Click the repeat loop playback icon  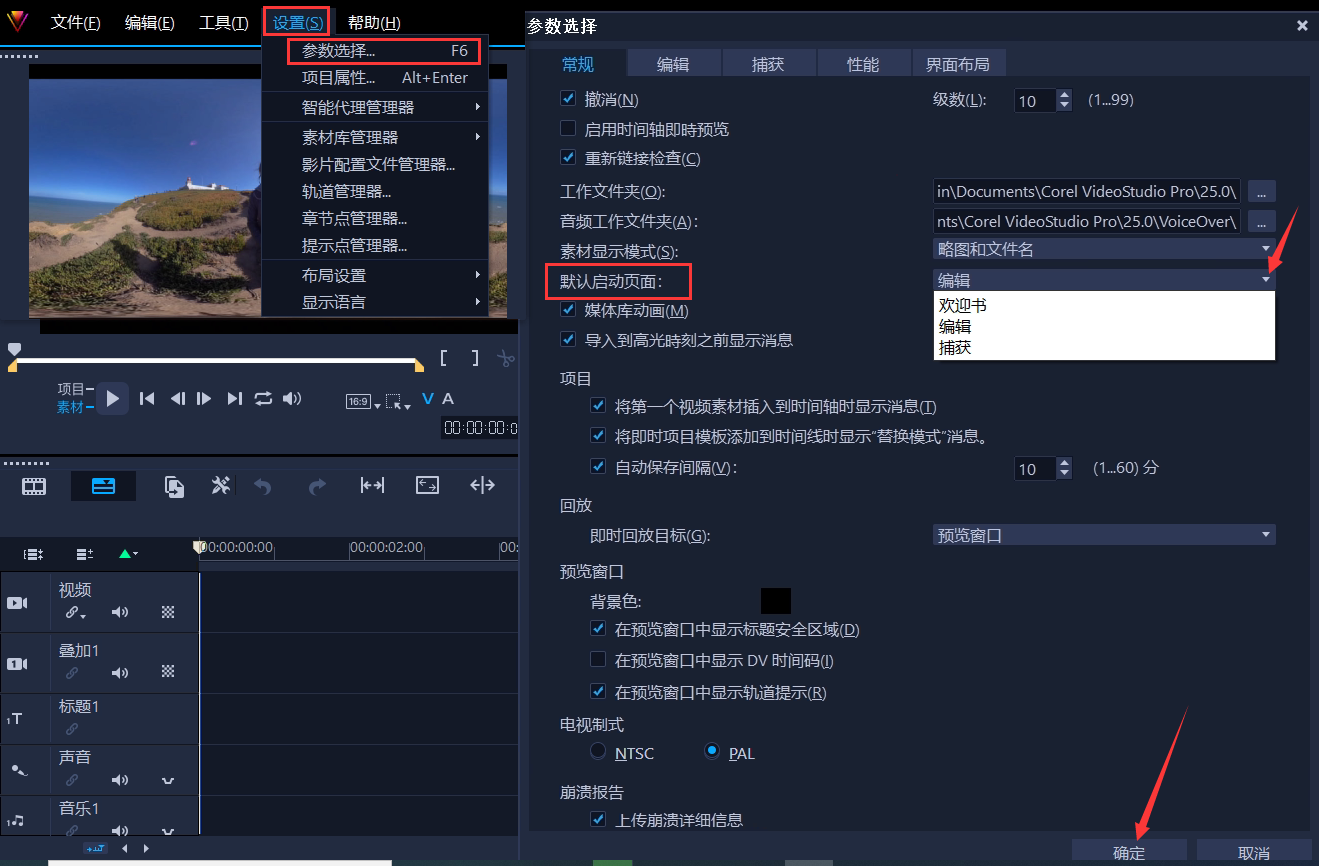click(263, 399)
